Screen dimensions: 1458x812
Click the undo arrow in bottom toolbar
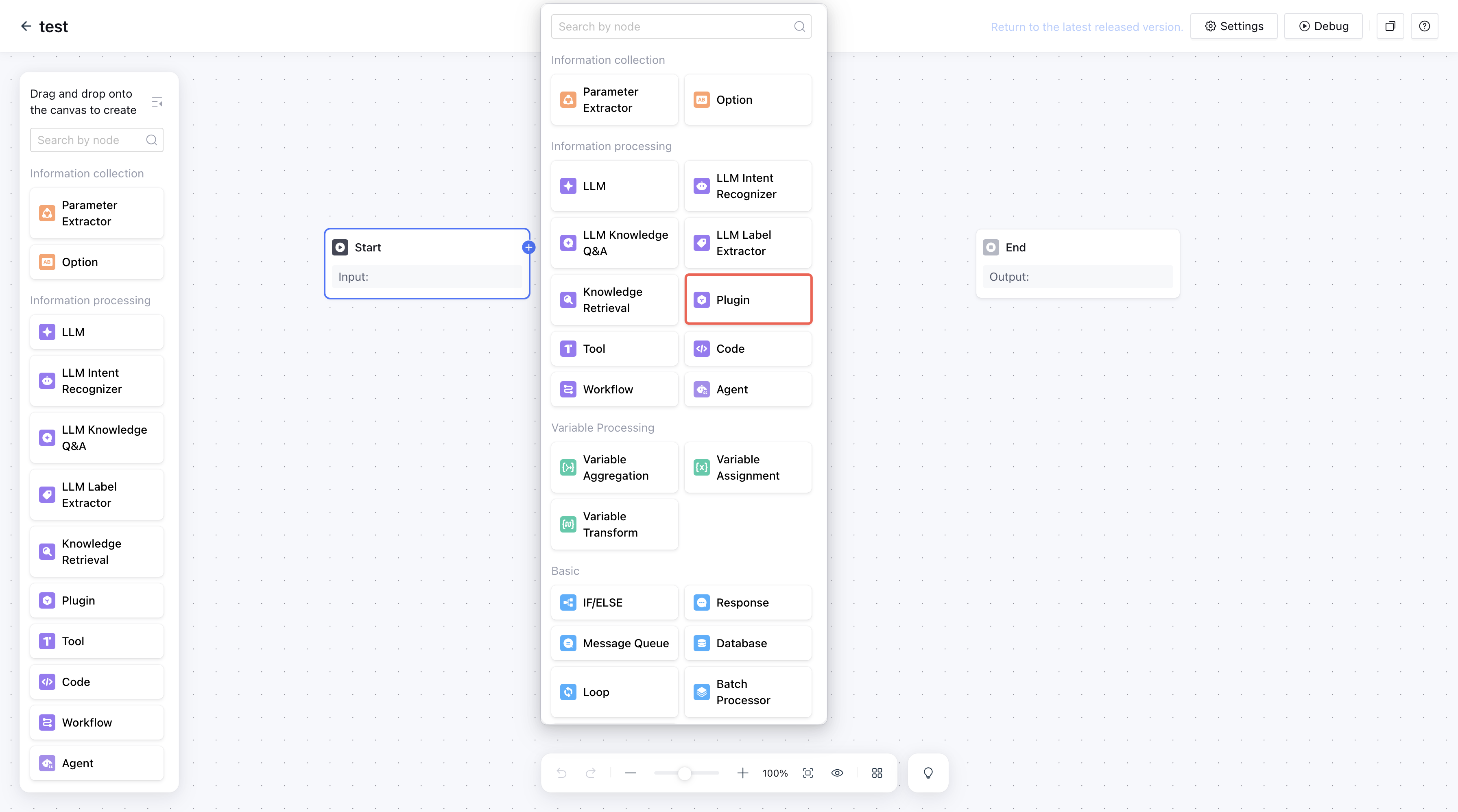pos(561,773)
